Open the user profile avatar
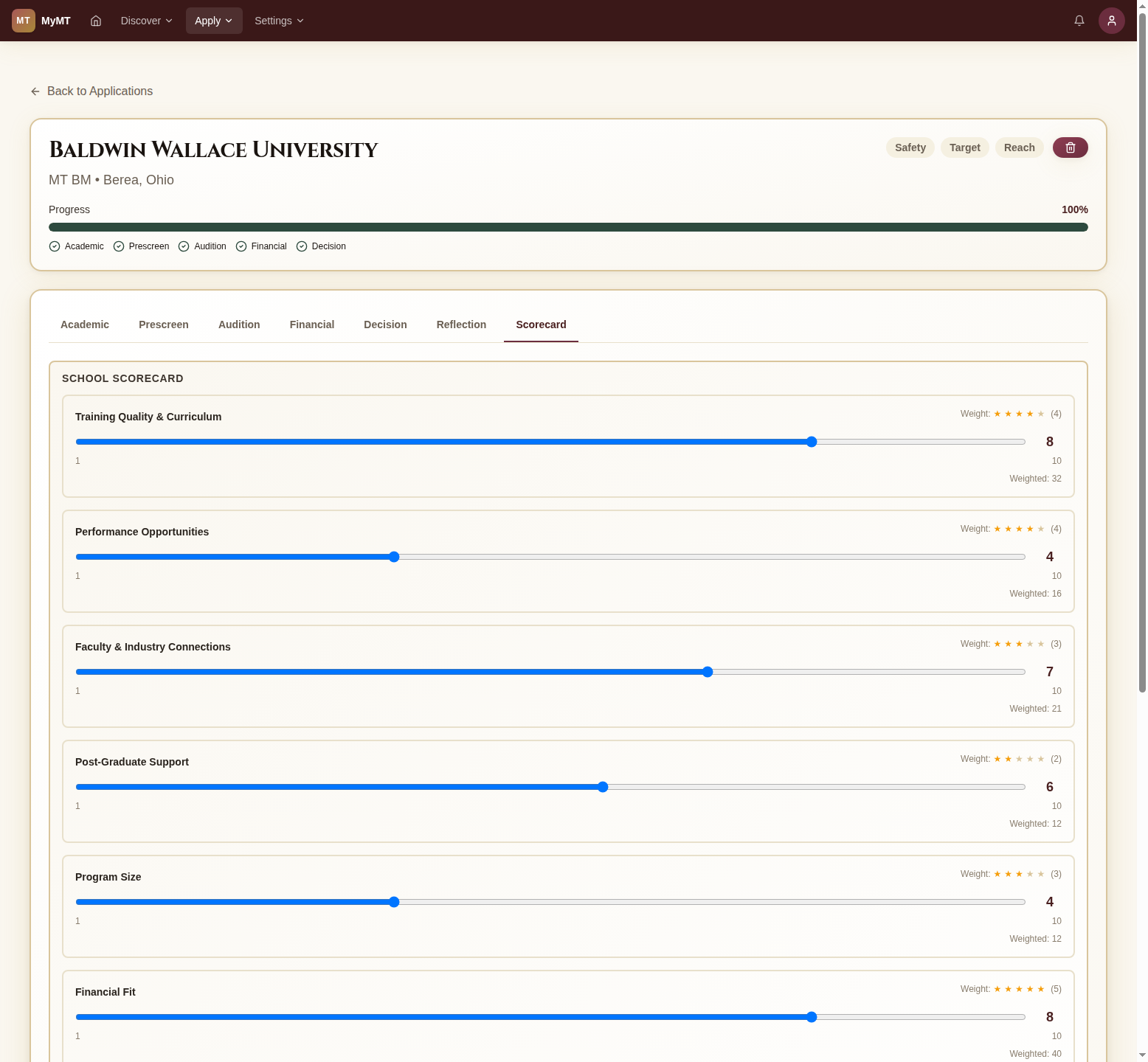This screenshot has height=1062, width=1148. pyautogui.click(x=1111, y=21)
